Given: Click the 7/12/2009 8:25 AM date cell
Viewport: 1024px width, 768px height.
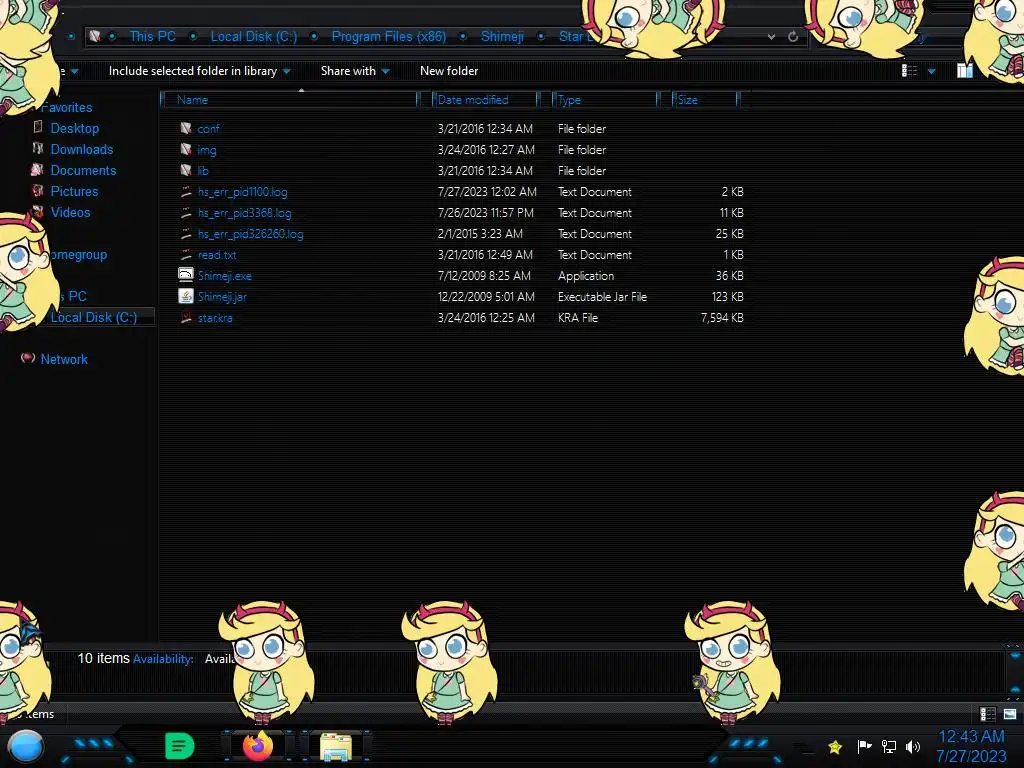Looking at the screenshot, I should coord(484,276).
